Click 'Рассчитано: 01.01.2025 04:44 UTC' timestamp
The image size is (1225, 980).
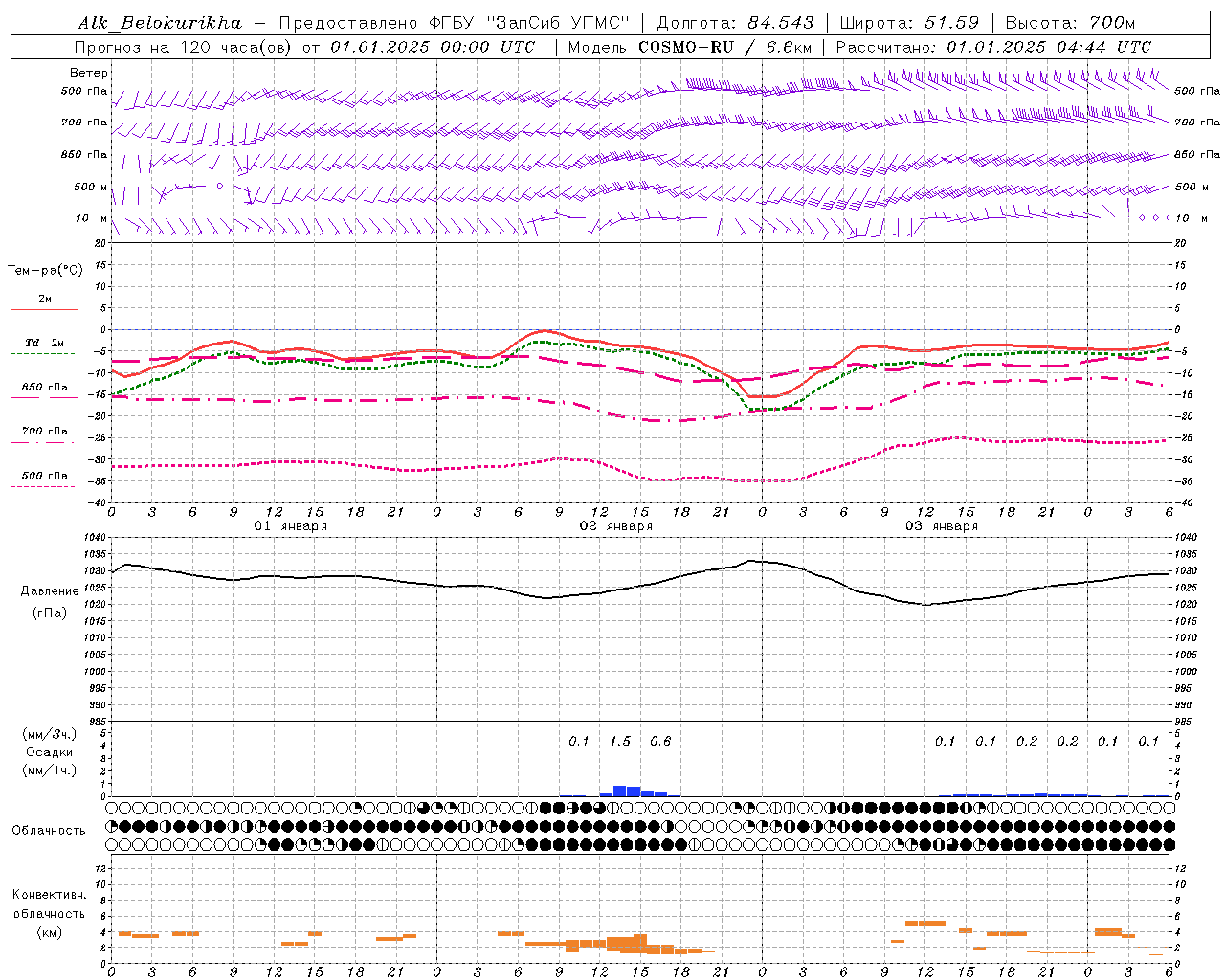(x=993, y=47)
